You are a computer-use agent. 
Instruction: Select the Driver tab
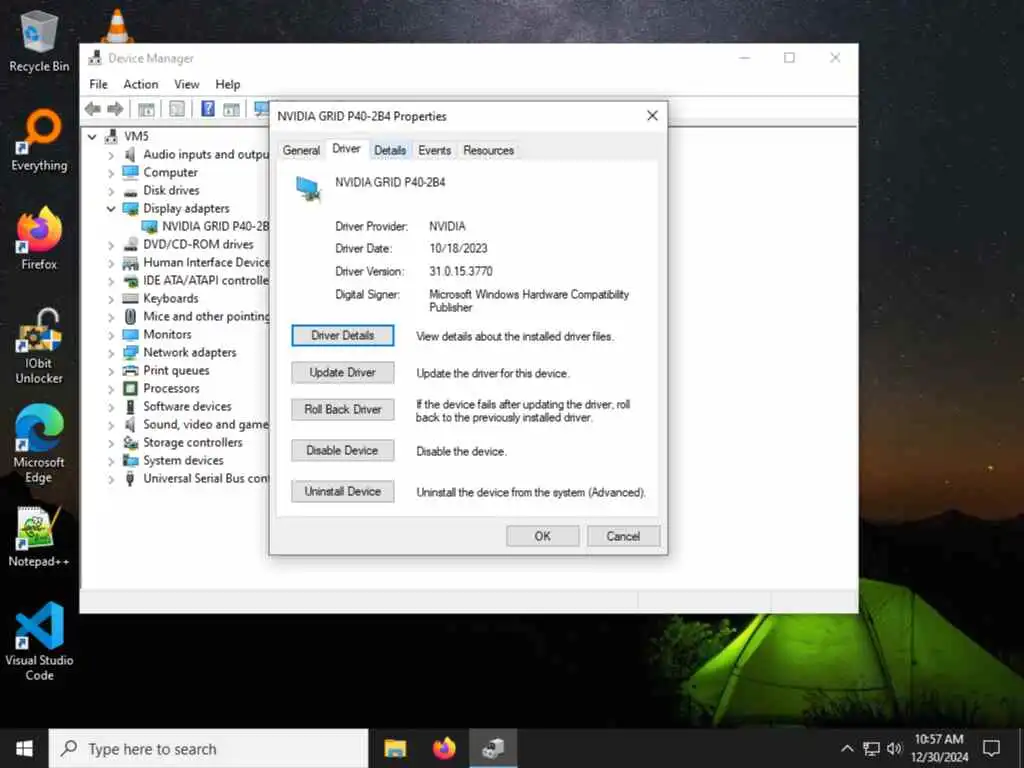[x=346, y=149]
